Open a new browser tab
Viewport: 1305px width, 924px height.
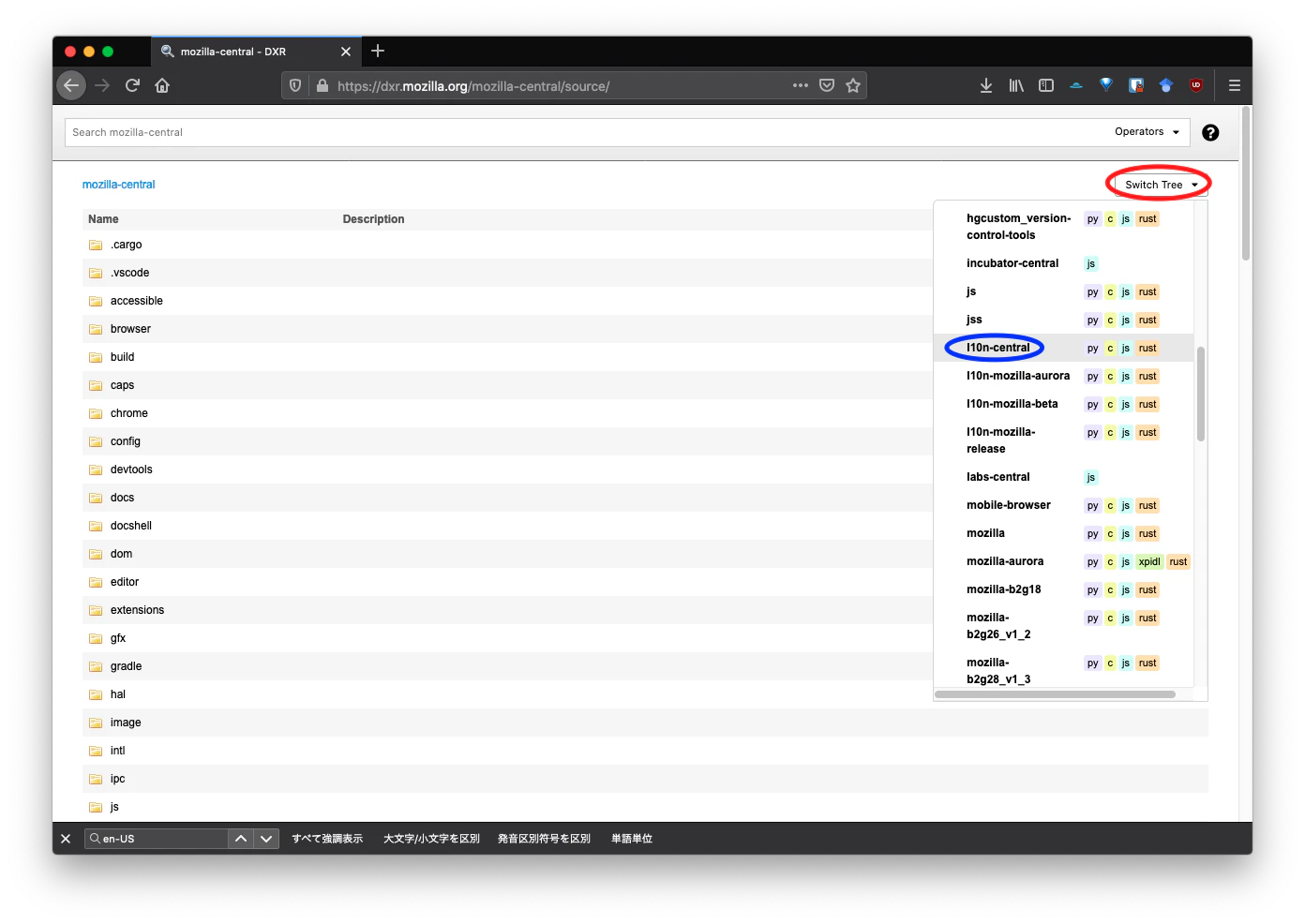point(378,52)
